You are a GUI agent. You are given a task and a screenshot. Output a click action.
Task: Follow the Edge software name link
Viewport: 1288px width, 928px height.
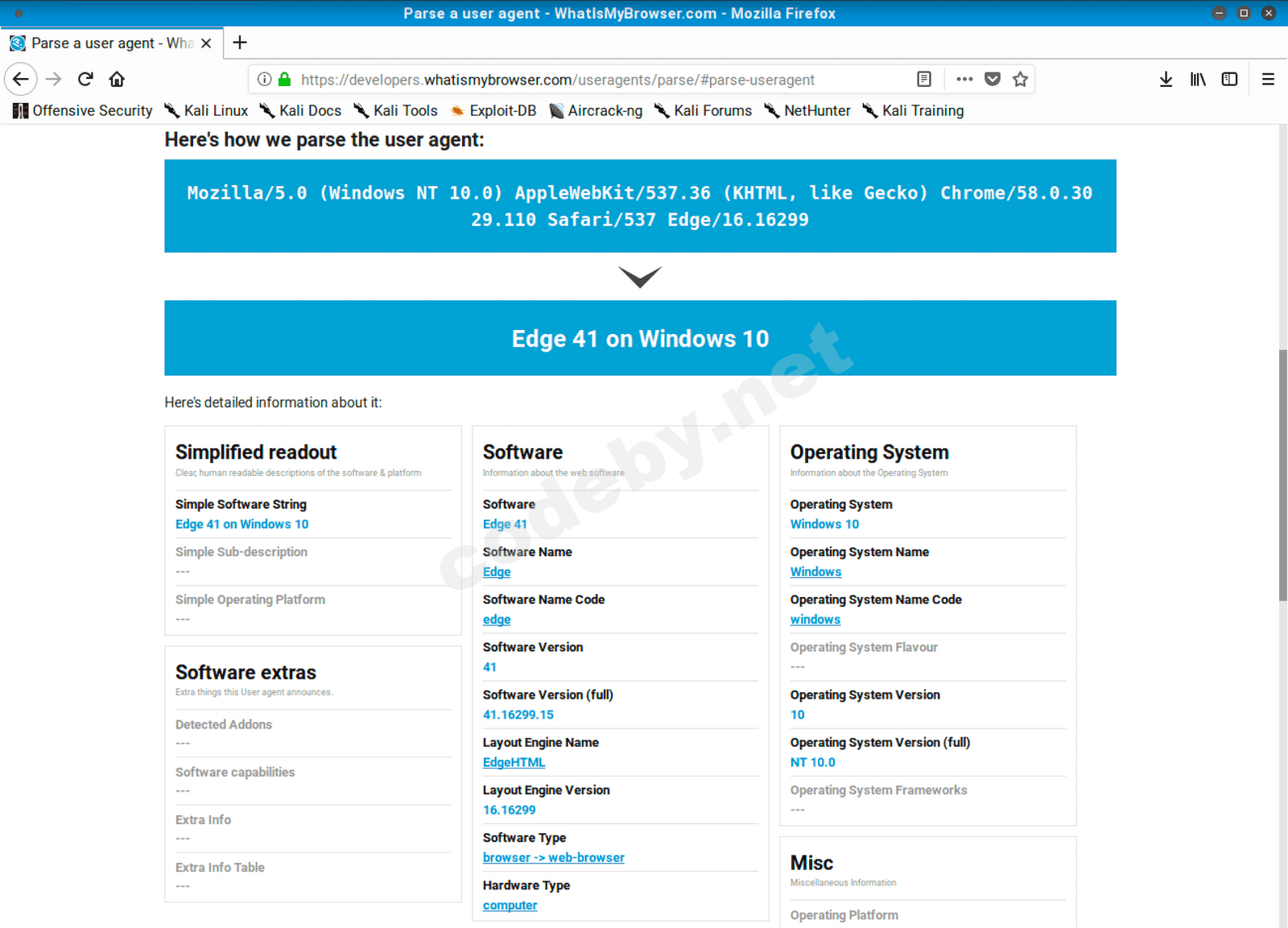click(x=497, y=571)
